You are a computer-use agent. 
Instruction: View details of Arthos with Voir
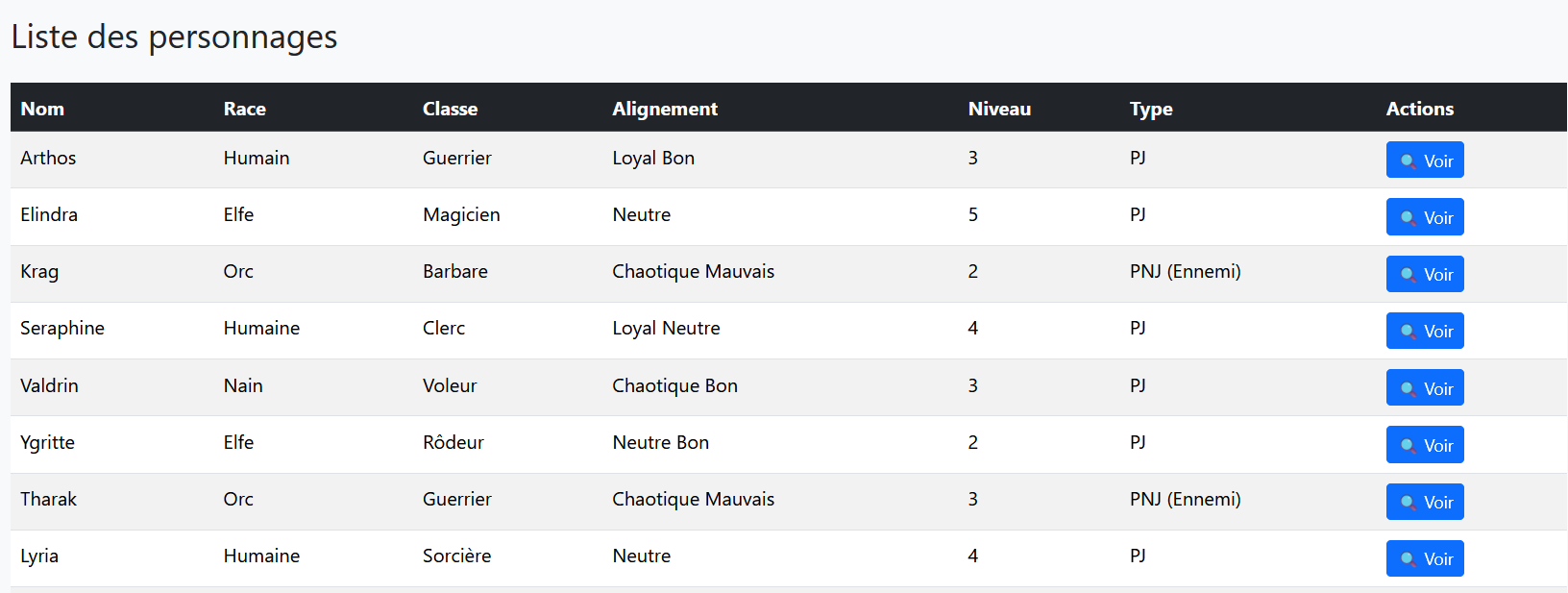tap(1425, 160)
